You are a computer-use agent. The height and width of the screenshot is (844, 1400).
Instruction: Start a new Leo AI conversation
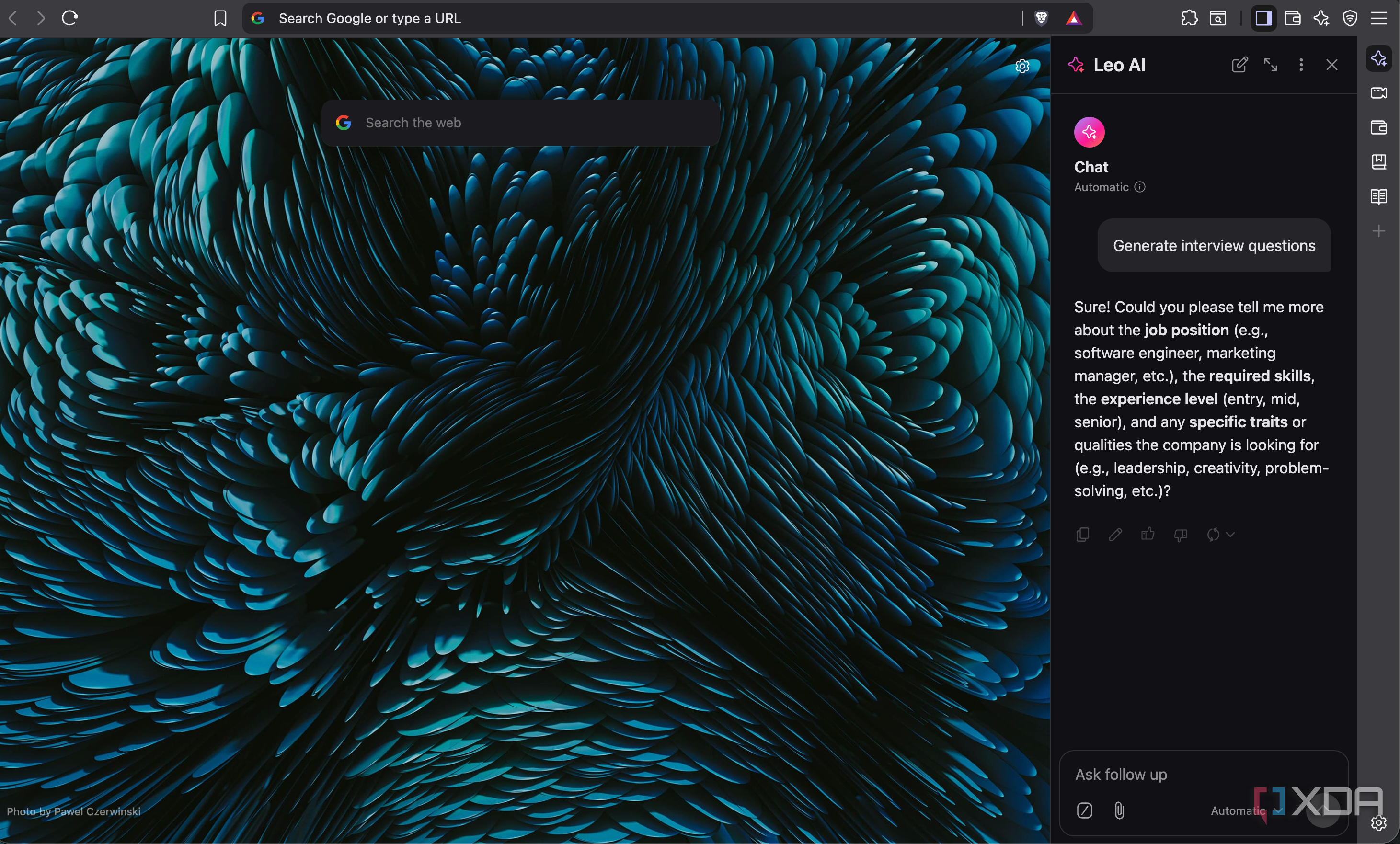pos(1239,65)
